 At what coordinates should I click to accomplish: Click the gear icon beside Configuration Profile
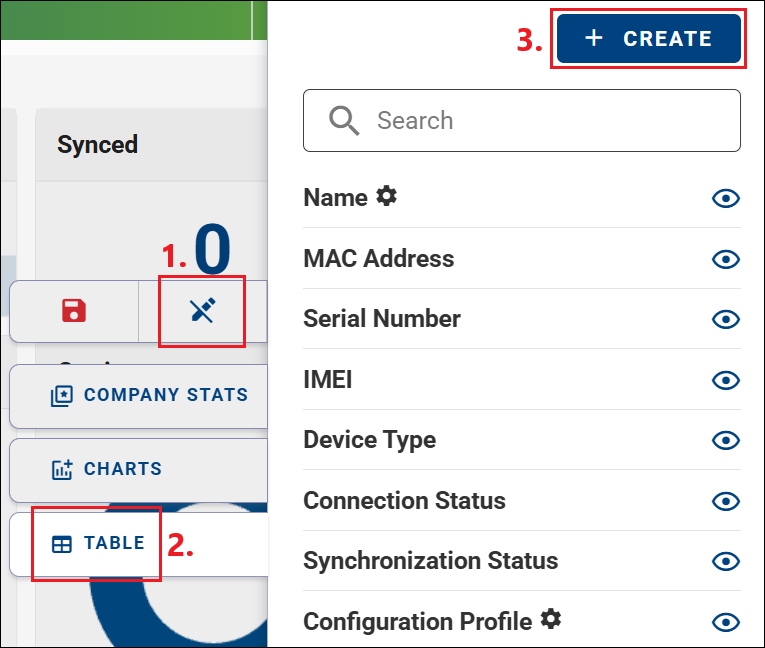pos(551,619)
